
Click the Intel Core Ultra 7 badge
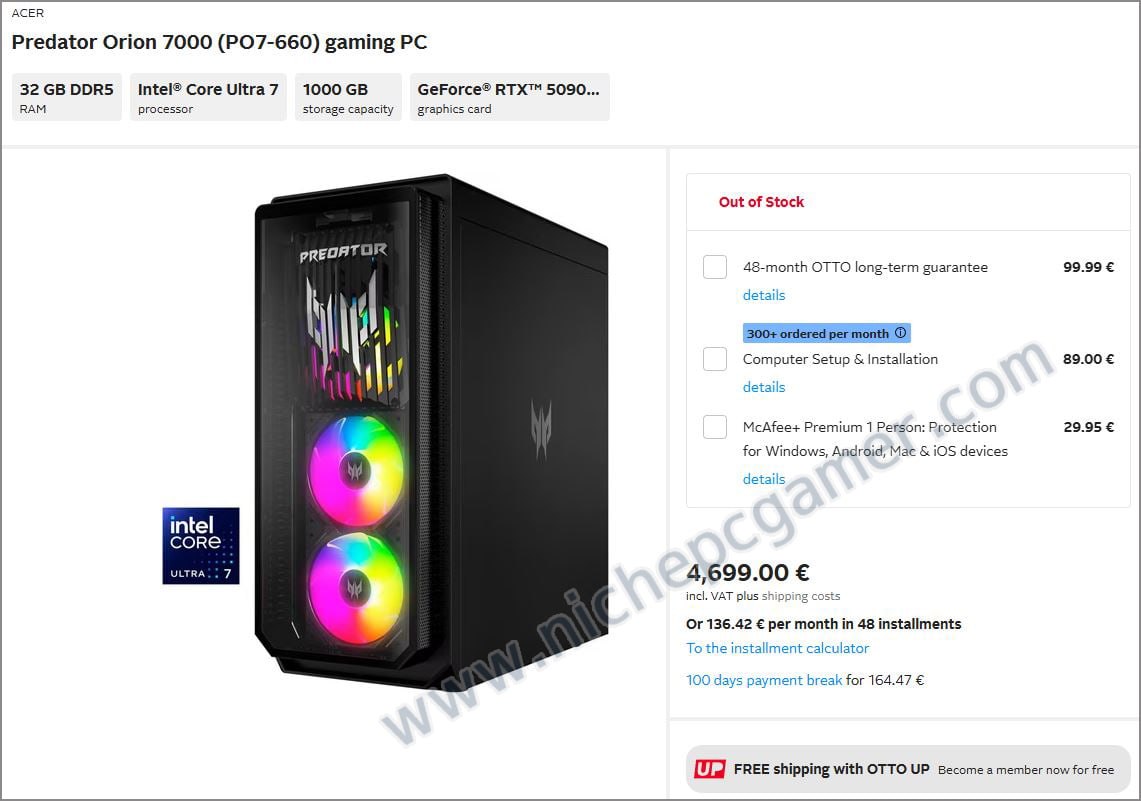pyautogui.click(x=201, y=546)
